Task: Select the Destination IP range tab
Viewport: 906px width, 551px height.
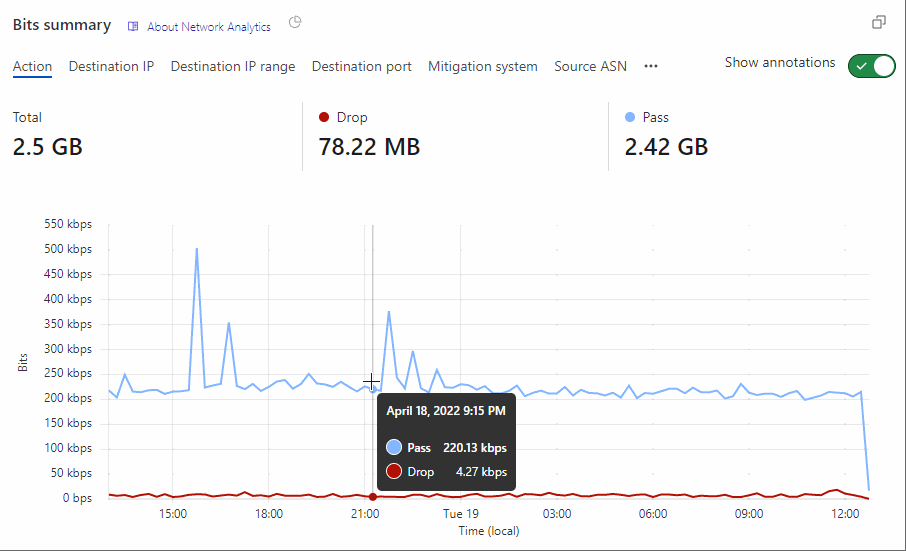Action: click(x=233, y=67)
